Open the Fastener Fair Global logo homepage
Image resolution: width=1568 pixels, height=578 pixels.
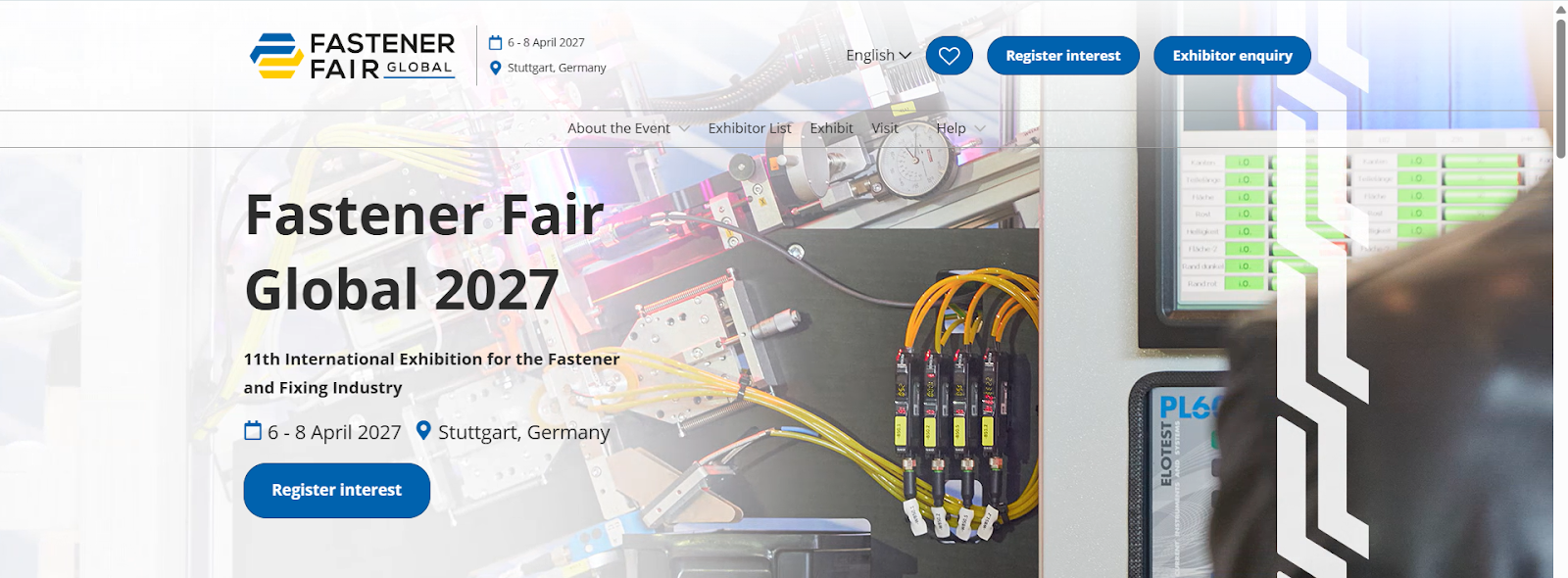pos(353,56)
